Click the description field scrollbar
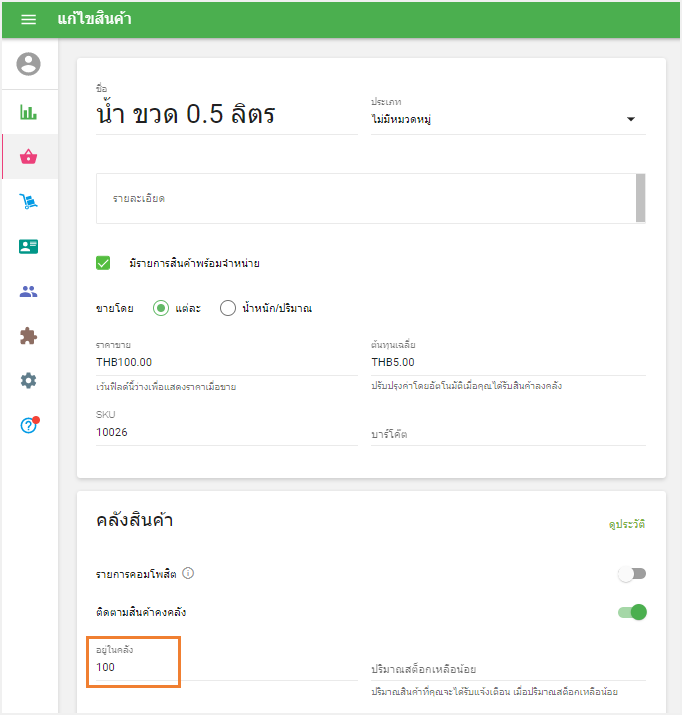682x715 pixels. [x=640, y=197]
